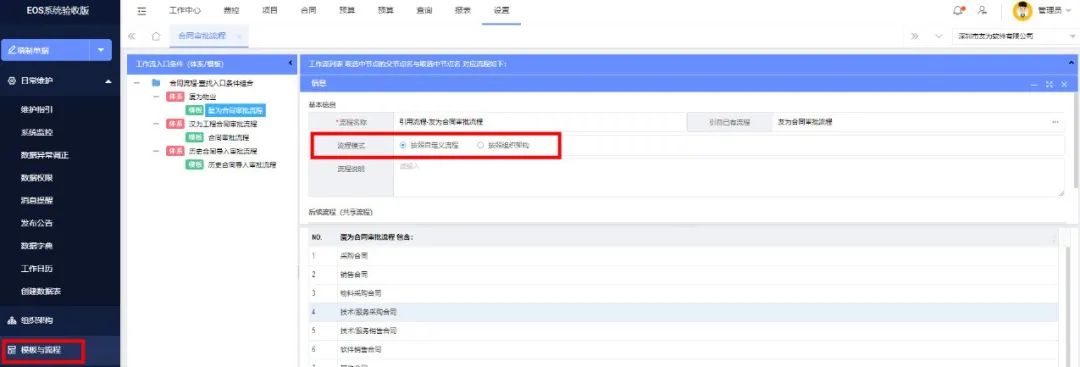Click the 管理员 avatar picture
The image size is (1080, 367).
[x=1022, y=10]
